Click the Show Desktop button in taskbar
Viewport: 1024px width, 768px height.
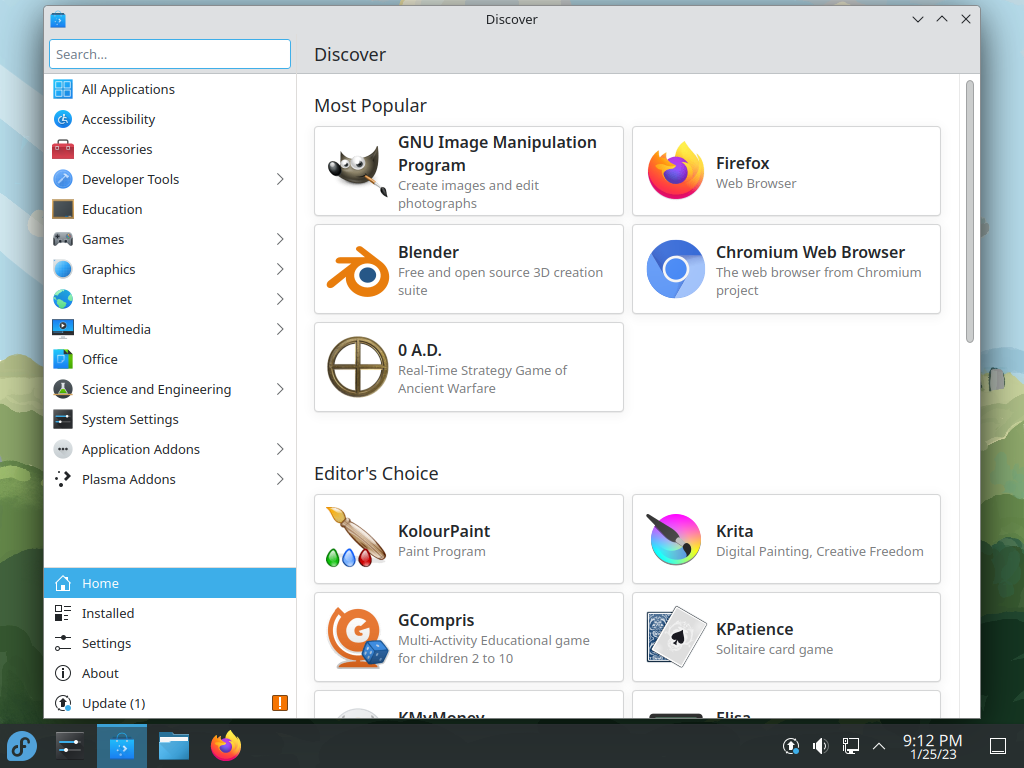pyautogui.click(x=998, y=746)
